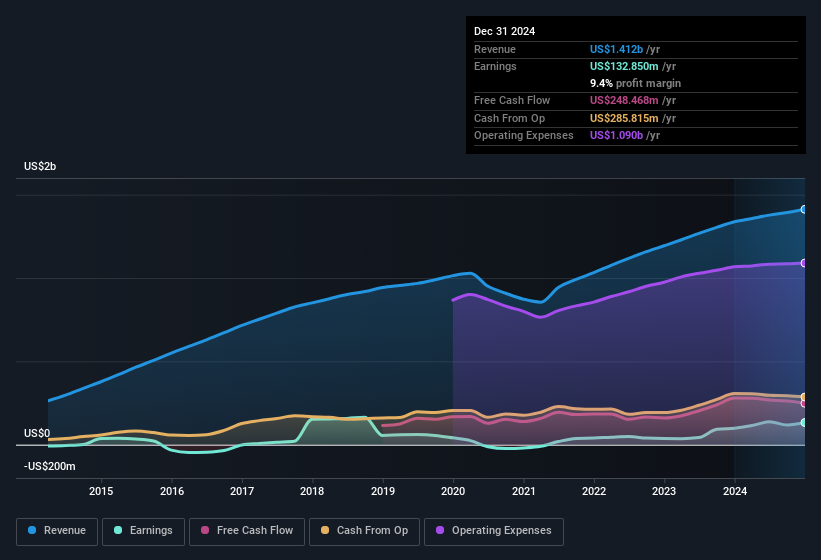Click the Operating Expenses endpoint marker
The image size is (821, 560).
[804, 263]
